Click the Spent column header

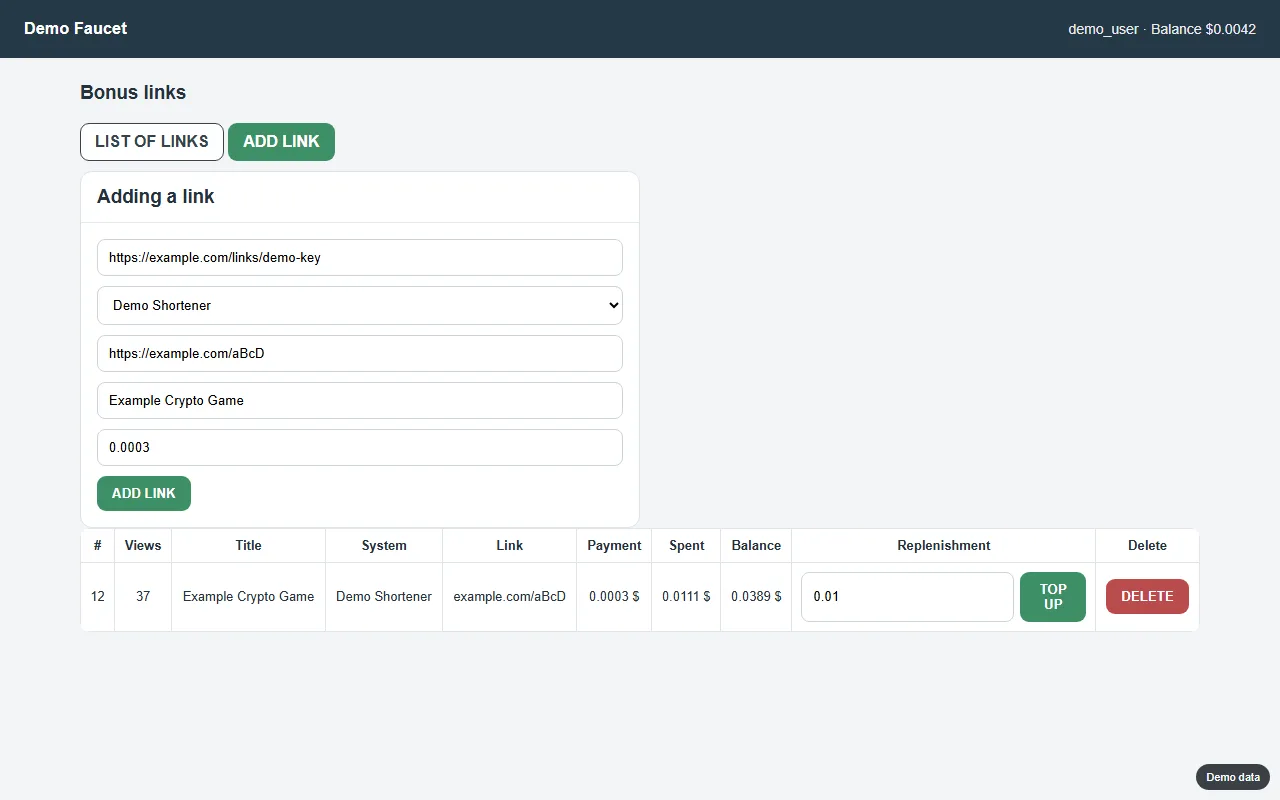click(x=686, y=545)
